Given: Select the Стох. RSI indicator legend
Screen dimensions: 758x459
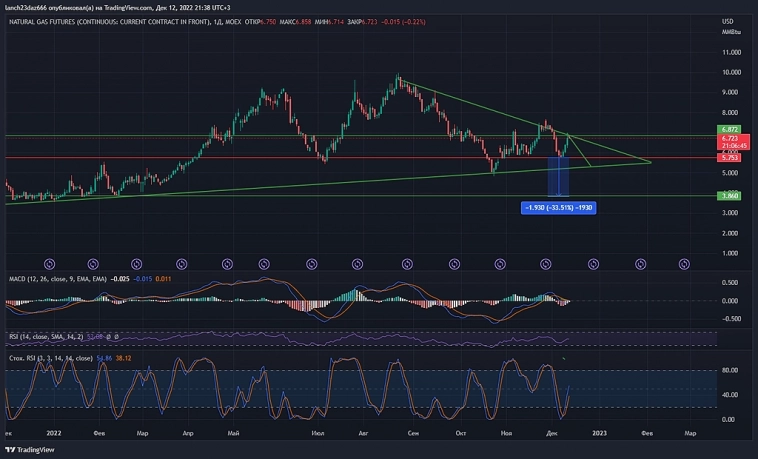Looking at the screenshot, I should pyautogui.click(x=50, y=357).
